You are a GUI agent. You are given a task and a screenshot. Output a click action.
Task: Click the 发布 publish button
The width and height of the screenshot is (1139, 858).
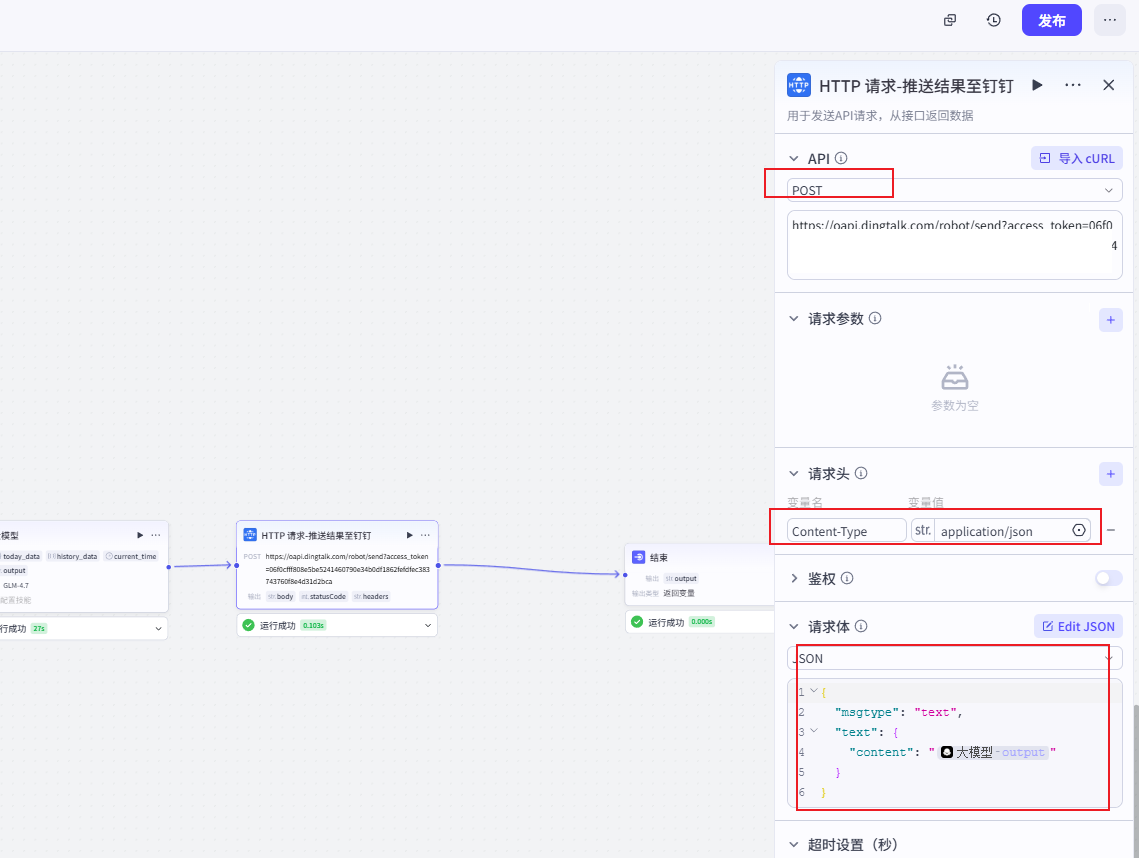click(1051, 20)
